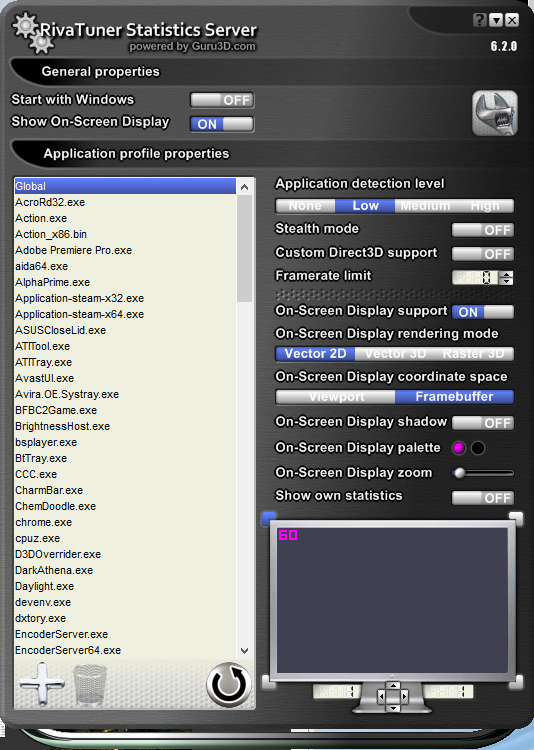534x750 pixels.
Task: Select D3DOverrider.exe profile
Action: (x=125, y=554)
